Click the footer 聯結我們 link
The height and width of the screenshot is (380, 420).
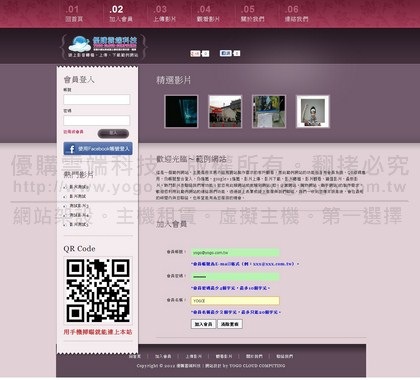(x=284, y=356)
